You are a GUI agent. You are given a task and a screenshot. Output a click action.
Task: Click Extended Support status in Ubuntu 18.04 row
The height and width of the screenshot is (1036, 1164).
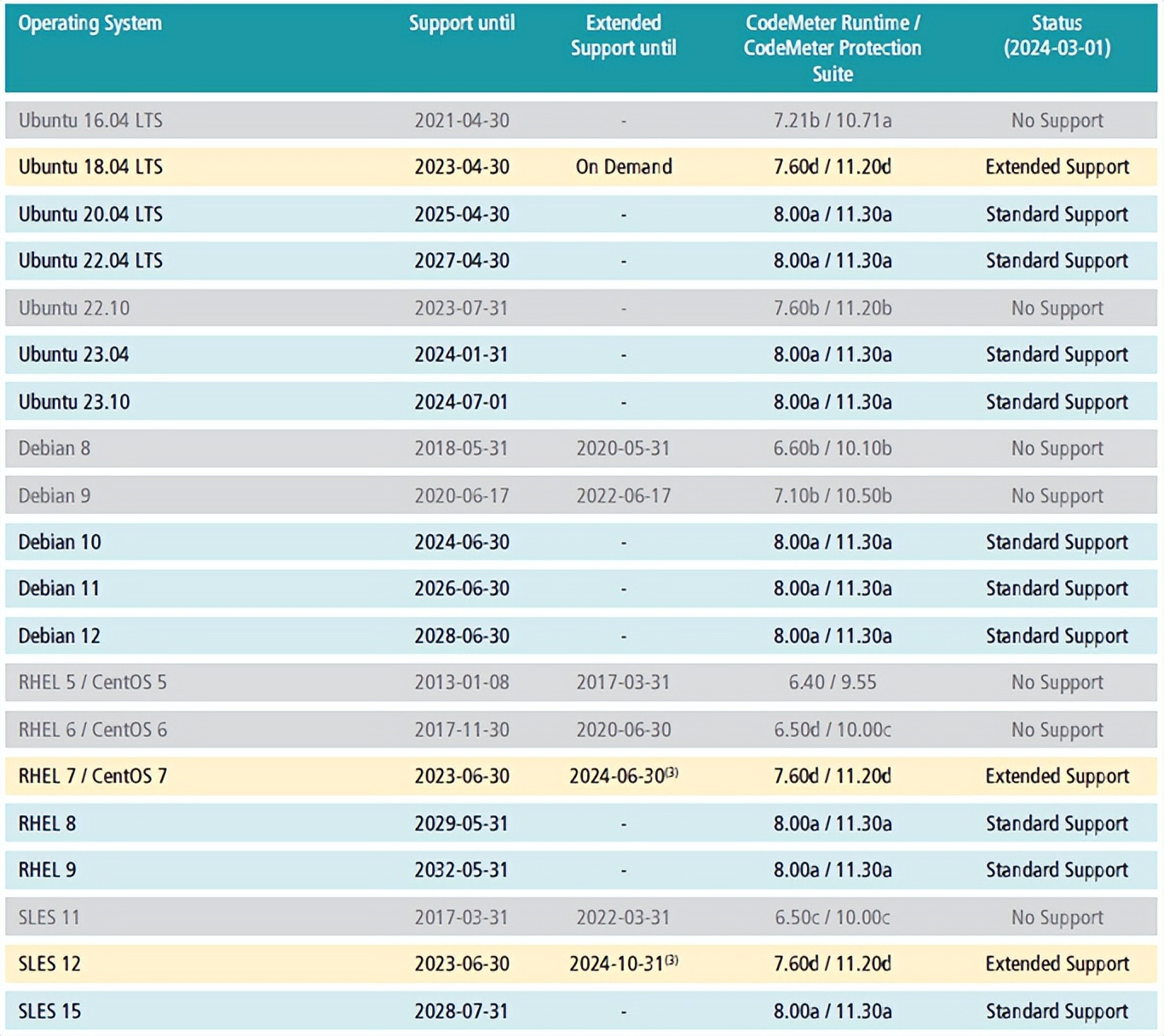(x=1057, y=167)
